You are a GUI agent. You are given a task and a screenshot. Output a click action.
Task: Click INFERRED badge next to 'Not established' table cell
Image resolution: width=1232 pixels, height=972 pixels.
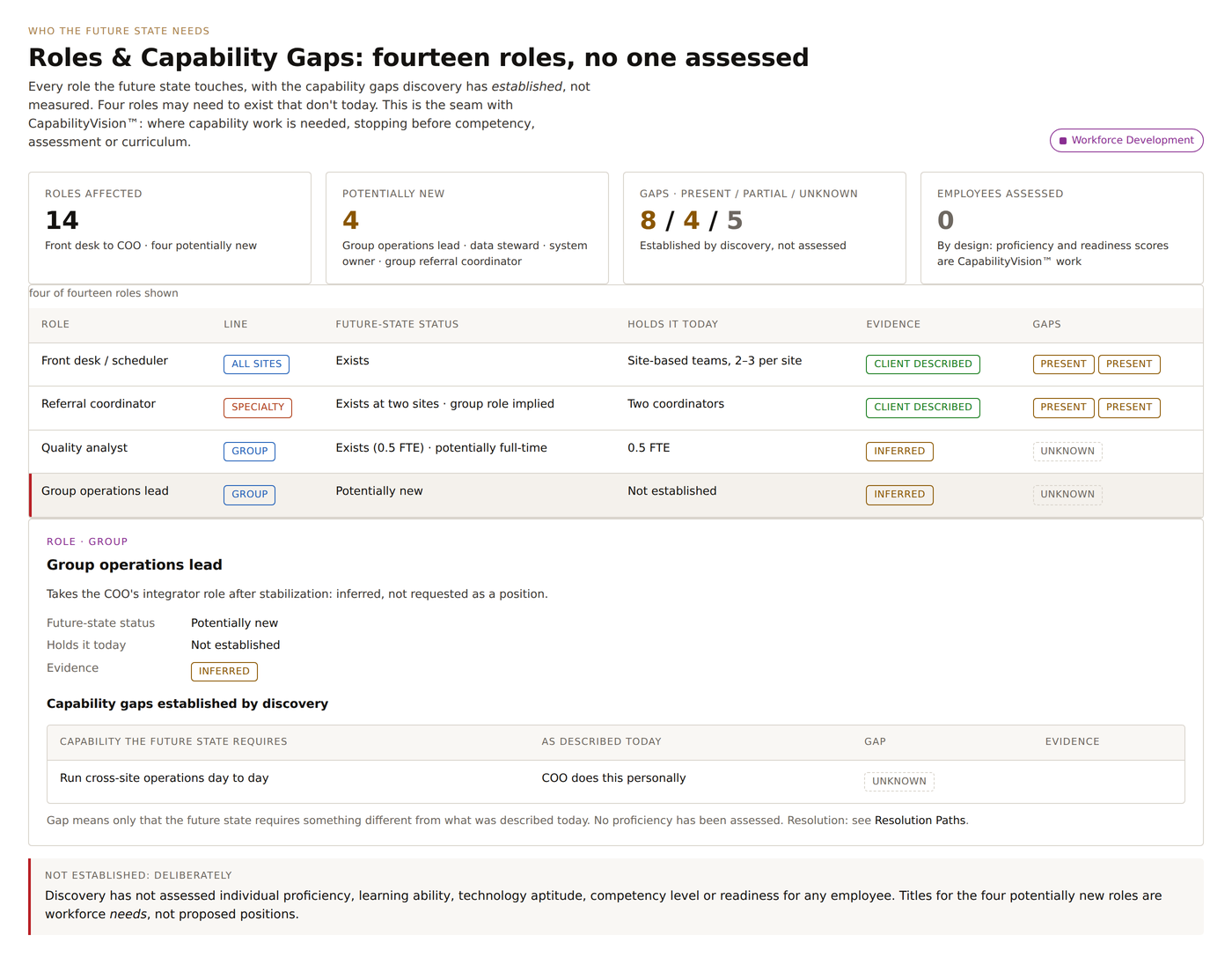pos(899,495)
